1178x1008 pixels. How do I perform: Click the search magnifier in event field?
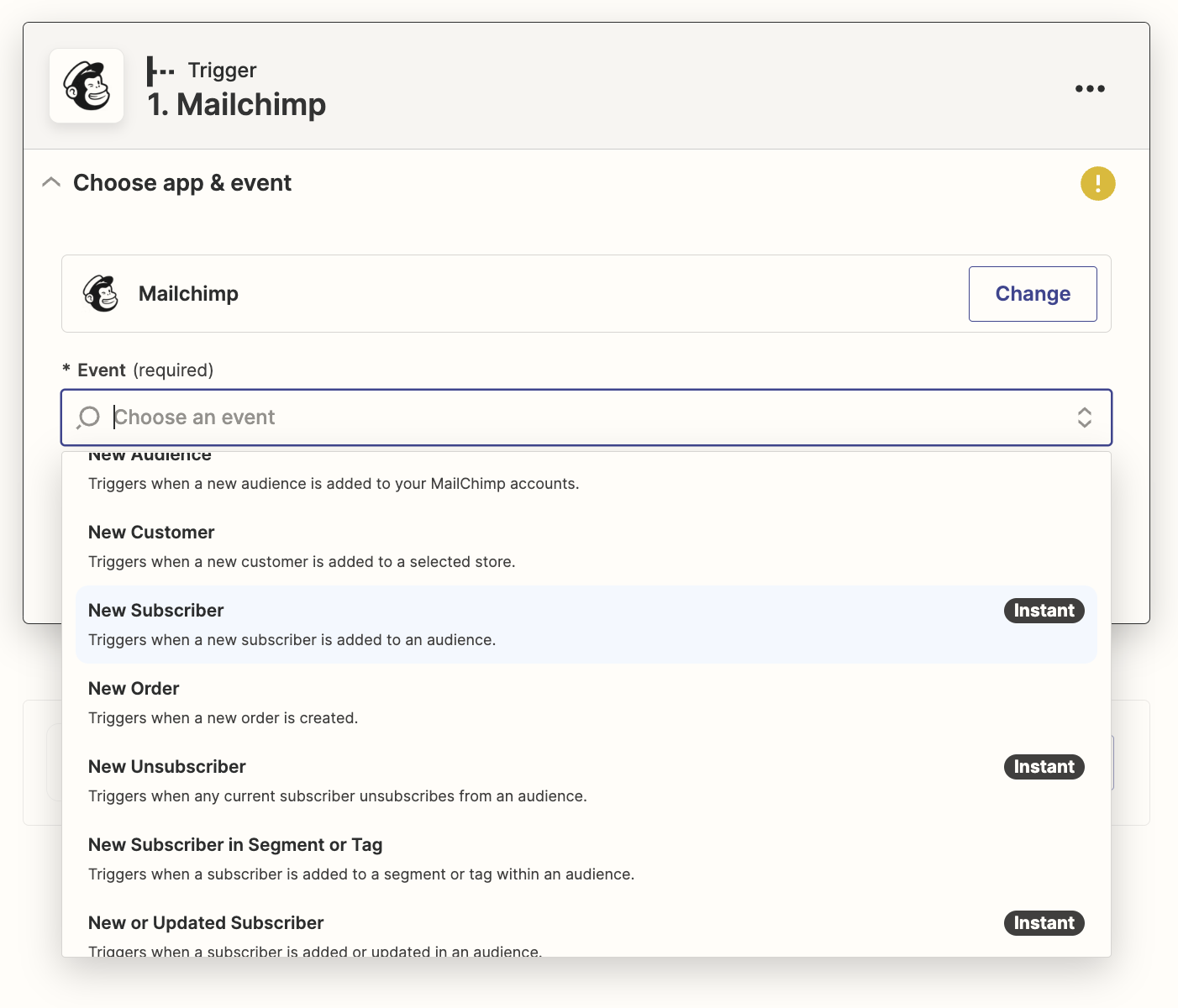pyautogui.click(x=88, y=417)
